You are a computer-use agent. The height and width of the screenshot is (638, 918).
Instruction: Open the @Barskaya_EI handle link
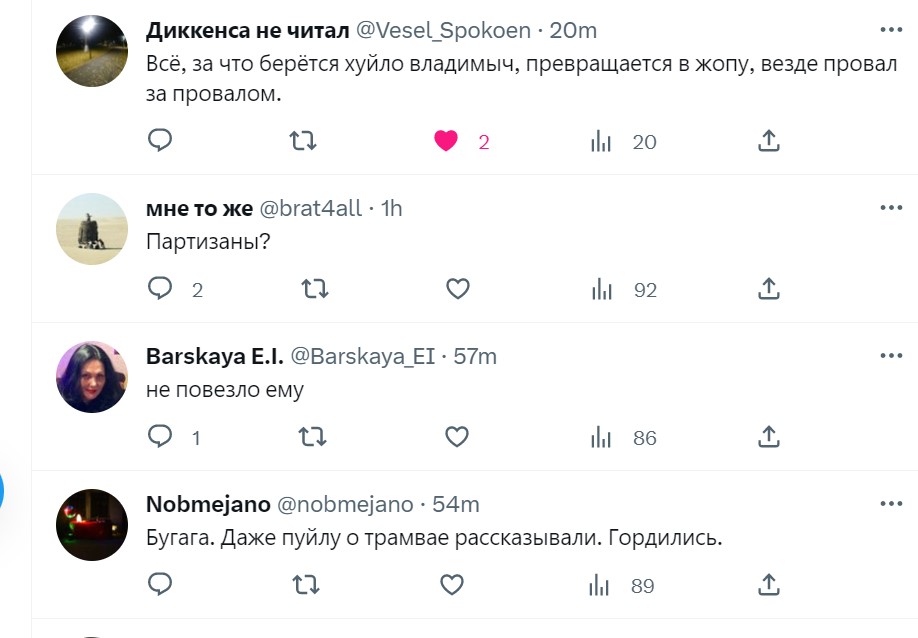(x=363, y=356)
